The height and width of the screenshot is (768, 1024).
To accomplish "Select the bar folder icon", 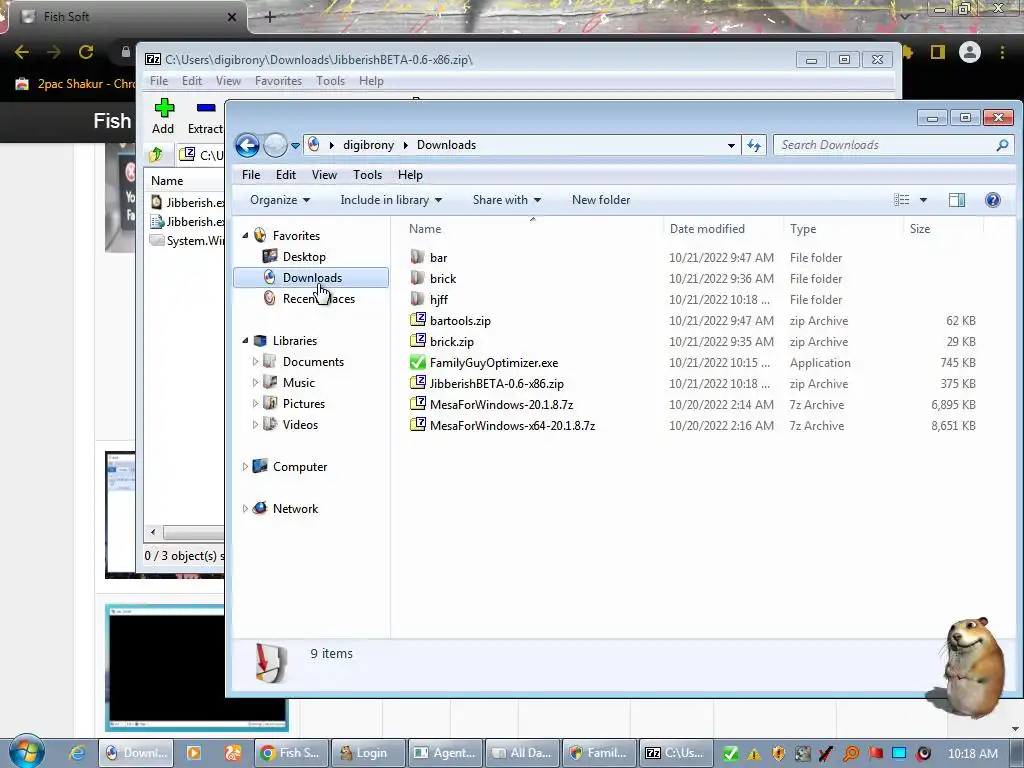I will point(417,257).
